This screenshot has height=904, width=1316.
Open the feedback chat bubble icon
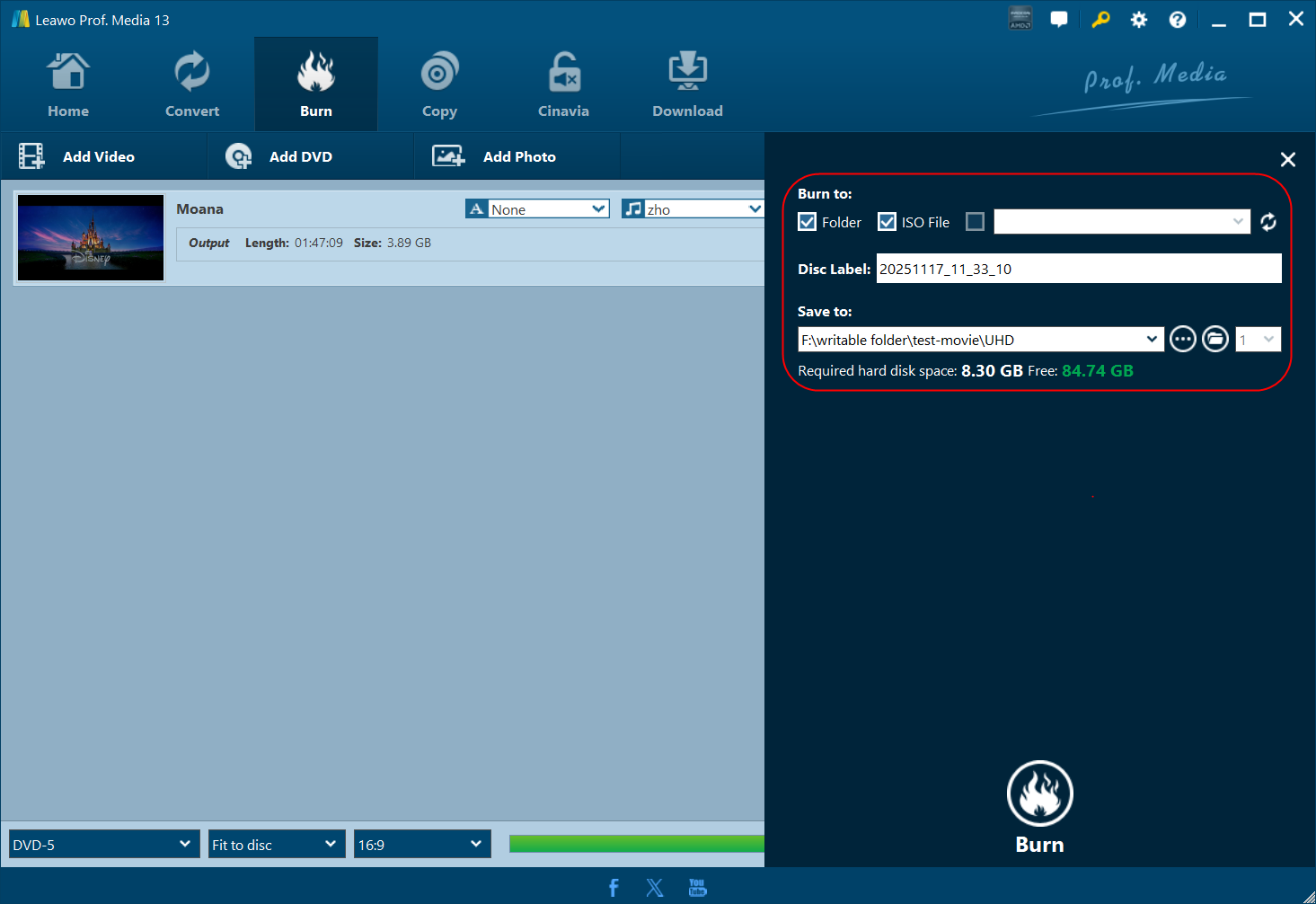[x=1059, y=20]
